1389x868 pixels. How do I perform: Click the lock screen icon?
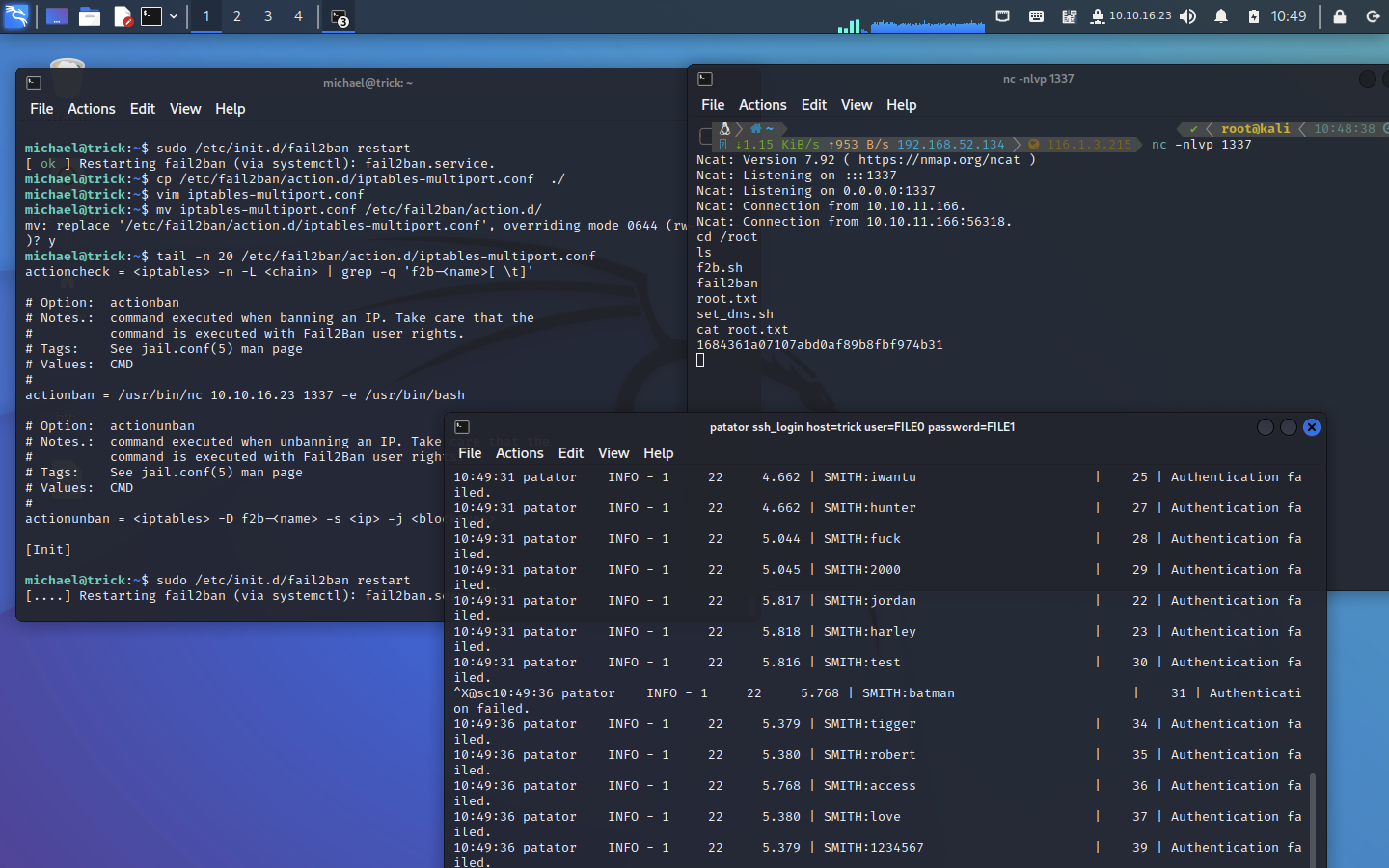[1340, 16]
